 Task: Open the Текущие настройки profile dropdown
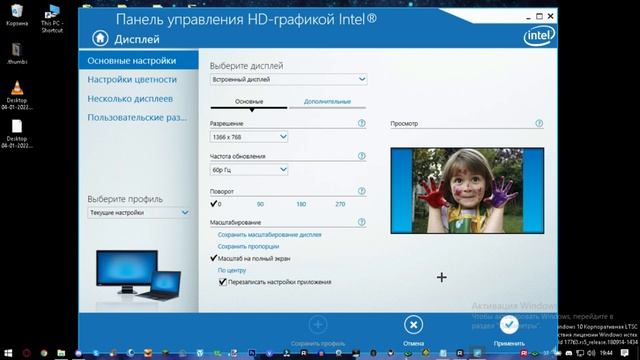pos(138,213)
